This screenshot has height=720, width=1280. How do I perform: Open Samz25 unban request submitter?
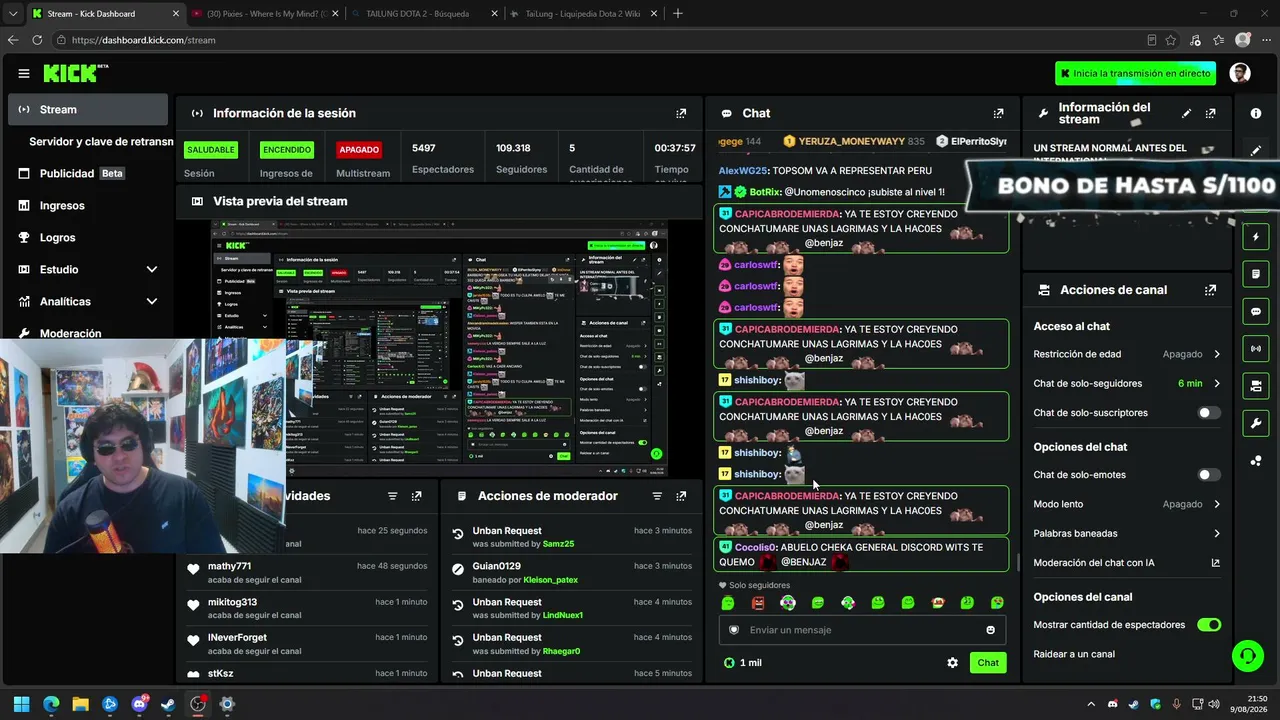(x=558, y=544)
